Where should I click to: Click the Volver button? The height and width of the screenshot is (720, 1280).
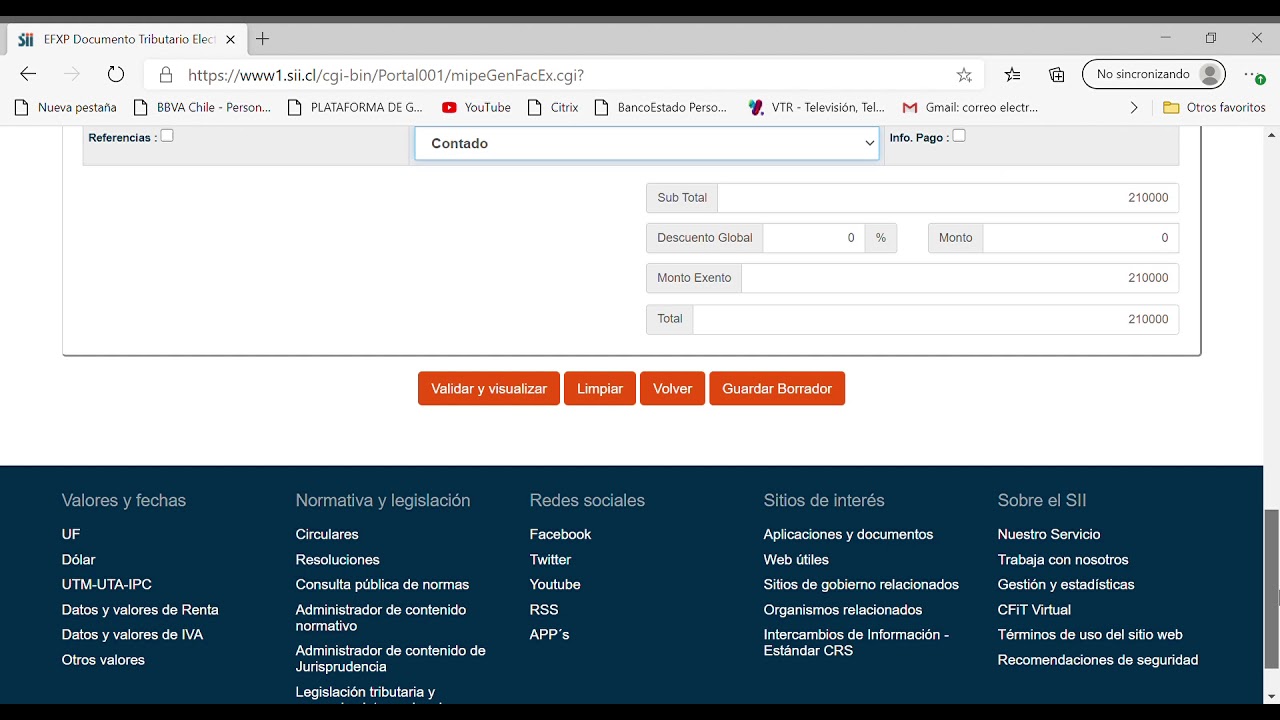coord(672,389)
